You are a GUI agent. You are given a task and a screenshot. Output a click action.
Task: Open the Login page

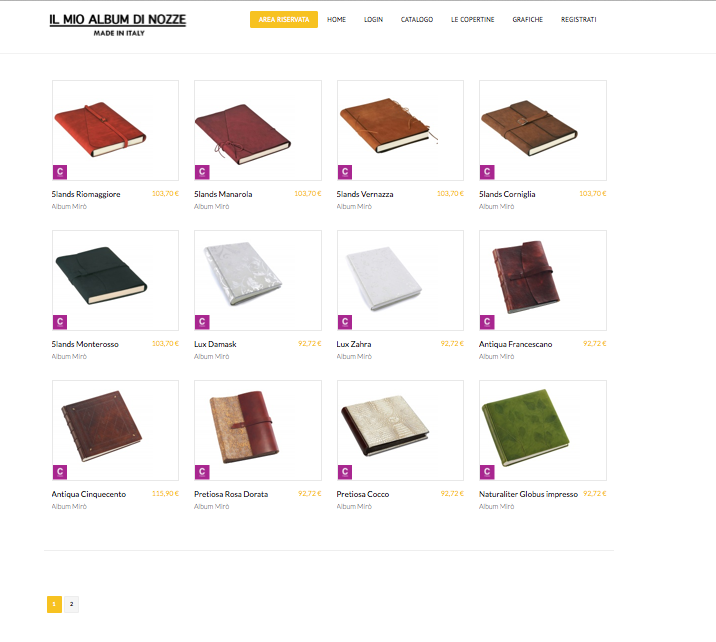pyautogui.click(x=373, y=20)
